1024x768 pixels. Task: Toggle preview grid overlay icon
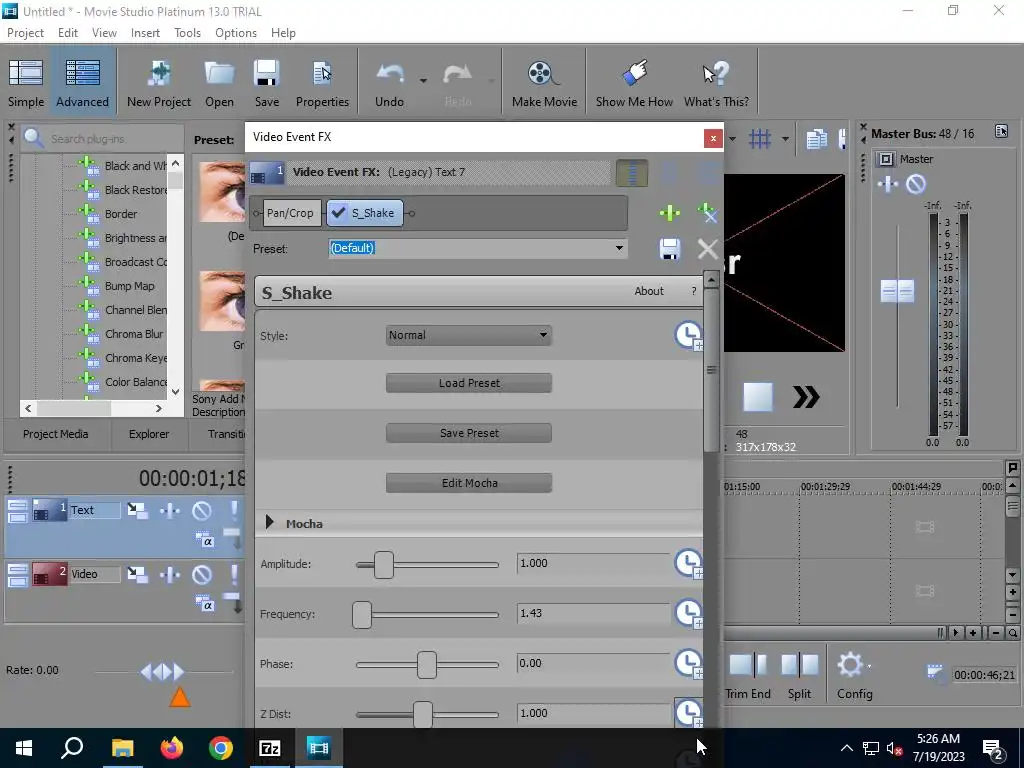point(760,138)
